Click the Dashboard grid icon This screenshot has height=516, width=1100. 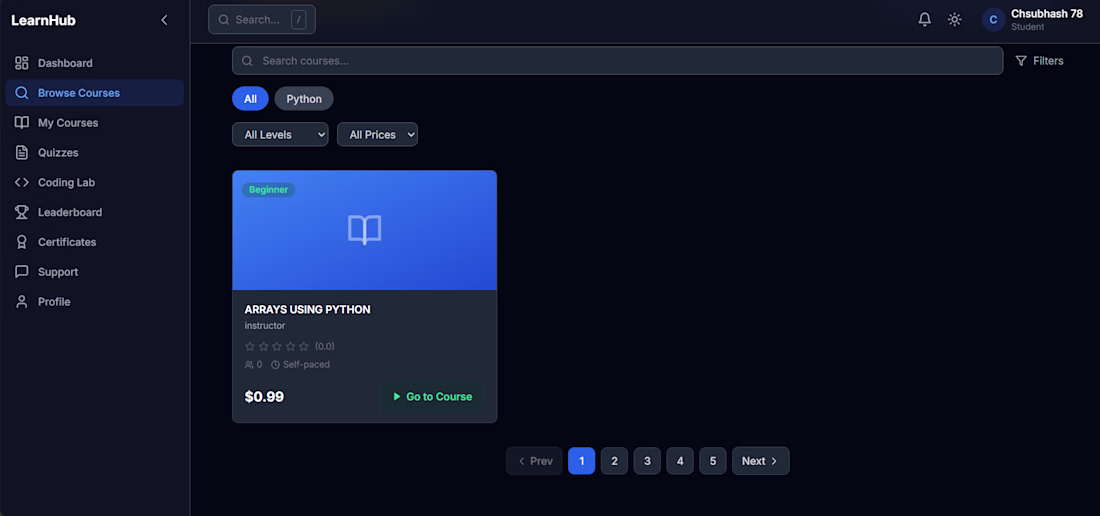click(x=22, y=63)
